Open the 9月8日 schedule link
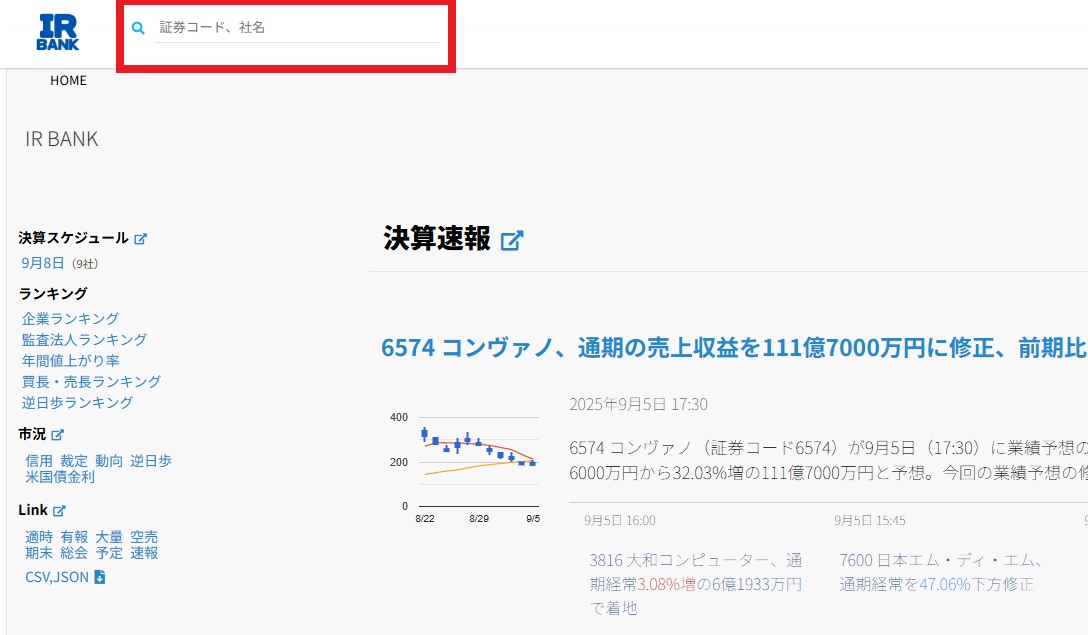The width and height of the screenshot is (1088, 635). 43,263
